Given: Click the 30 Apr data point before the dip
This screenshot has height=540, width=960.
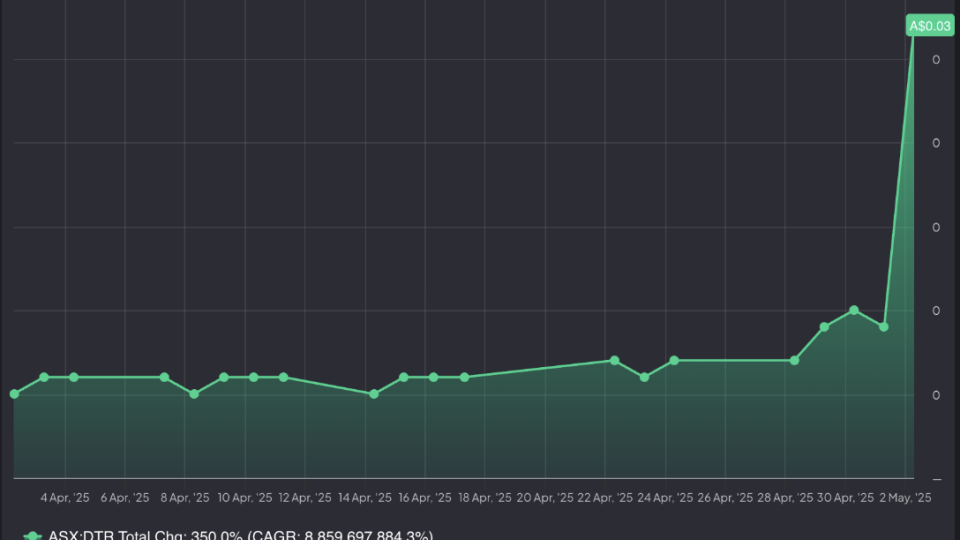Looking at the screenshot, I should click(x=853, y=310).
